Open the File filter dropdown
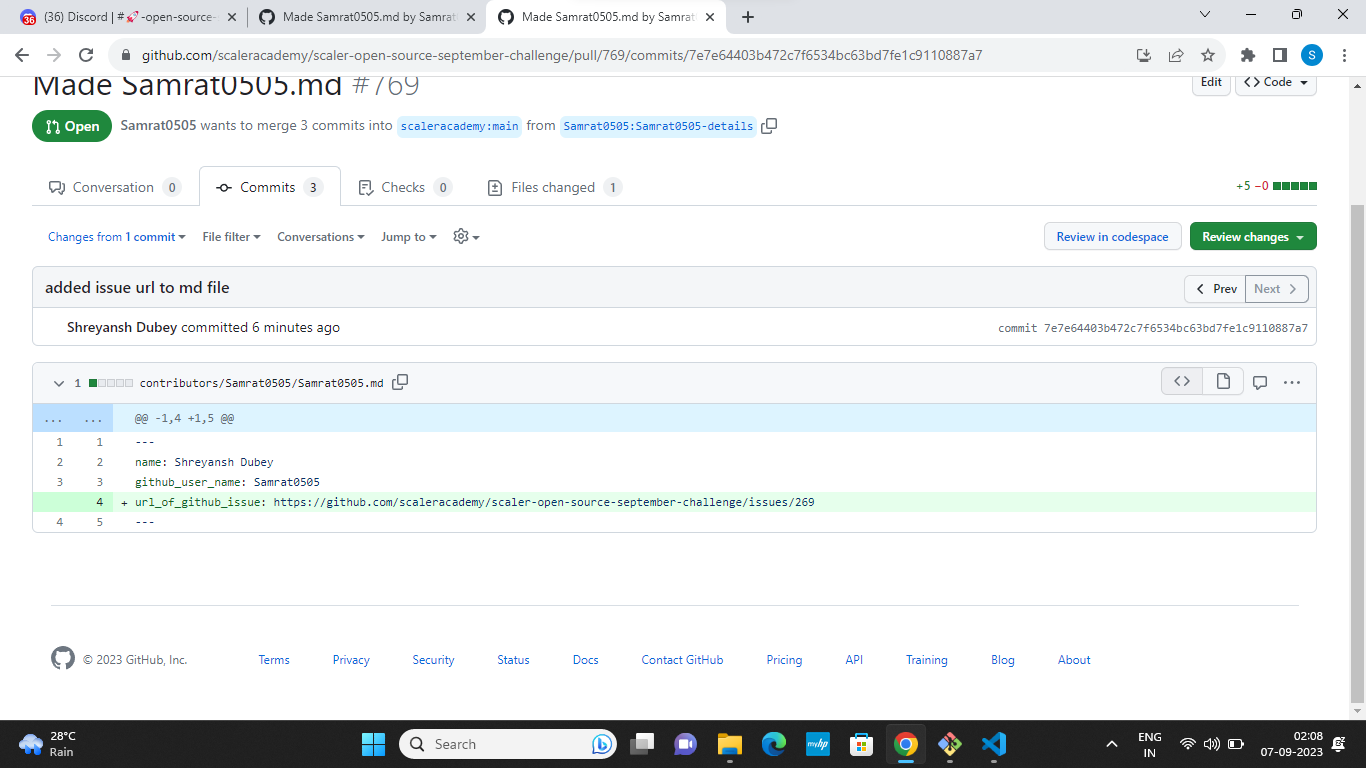This screenshot has height=768, width=1366. 231,236
